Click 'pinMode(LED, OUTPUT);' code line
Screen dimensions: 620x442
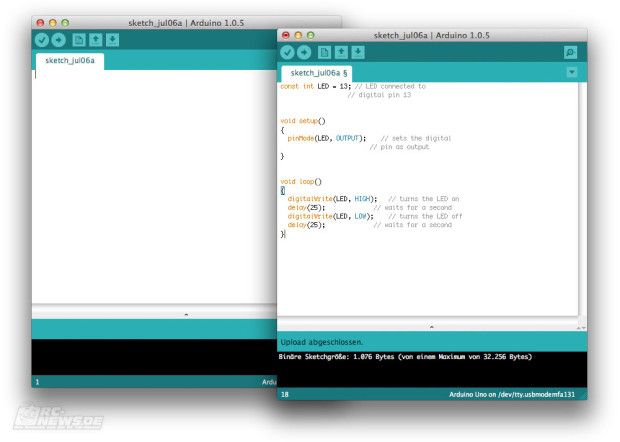pos(327,138)
